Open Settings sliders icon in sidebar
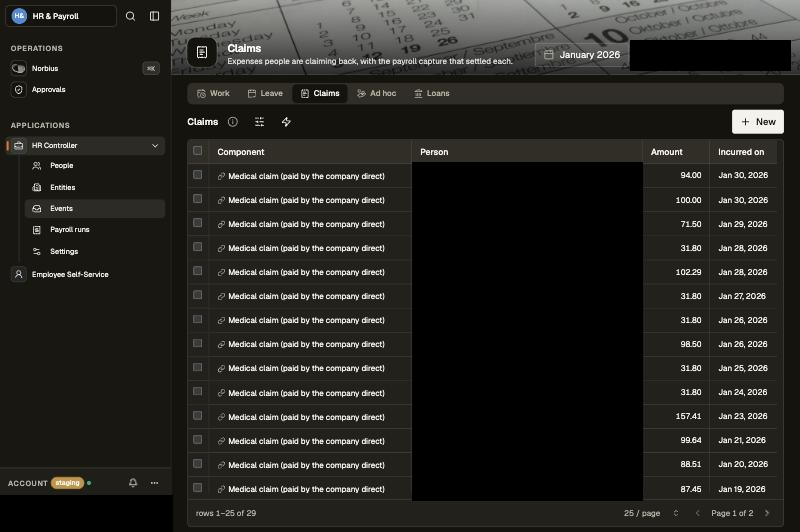 [x=37, y=251]
